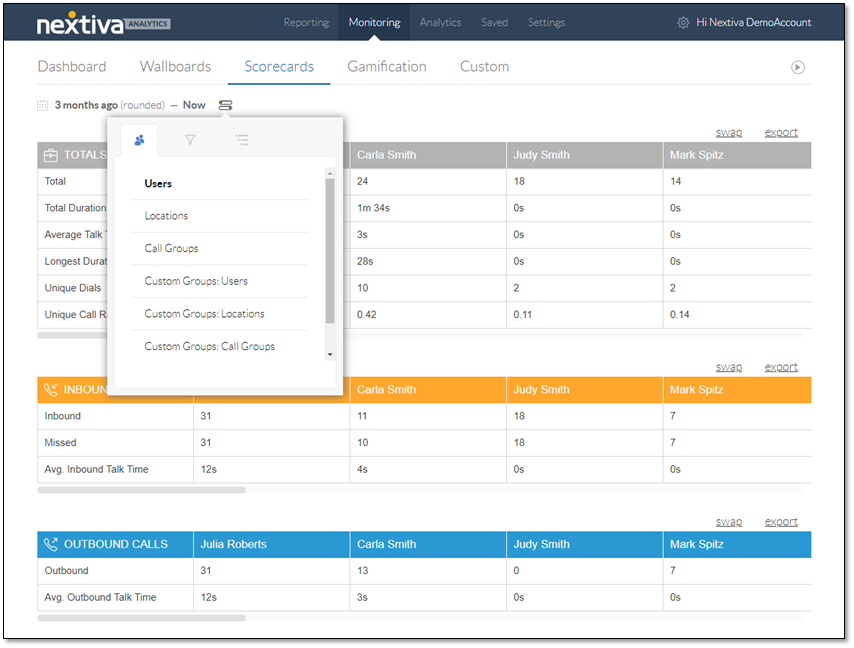Open the funnel filter tab icon
This screenshot has height=648, width=854.
point(190,140)
